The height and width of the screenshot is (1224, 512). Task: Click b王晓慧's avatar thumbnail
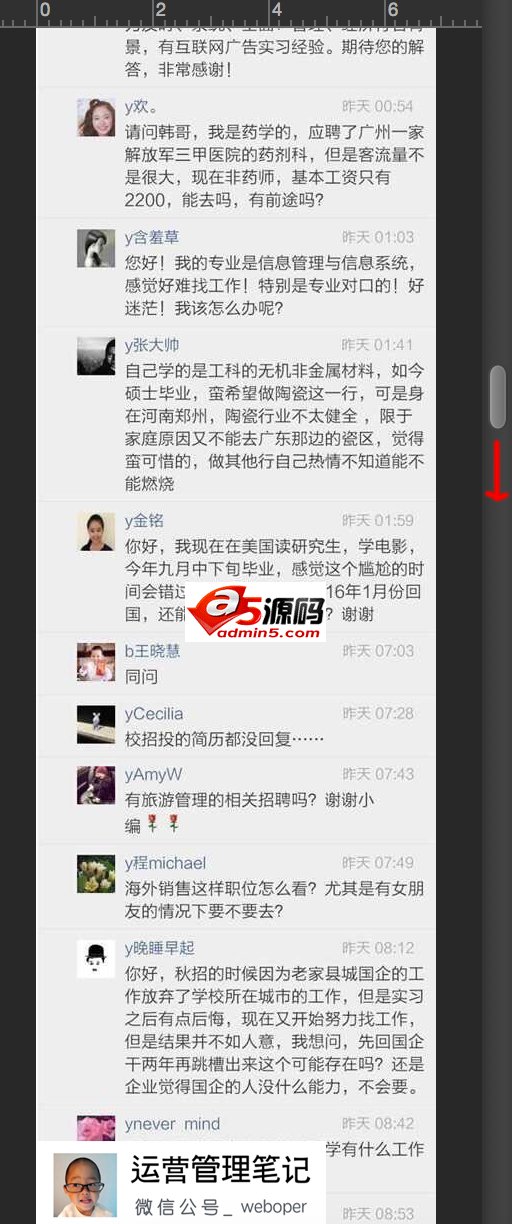[x=96, y=662]
